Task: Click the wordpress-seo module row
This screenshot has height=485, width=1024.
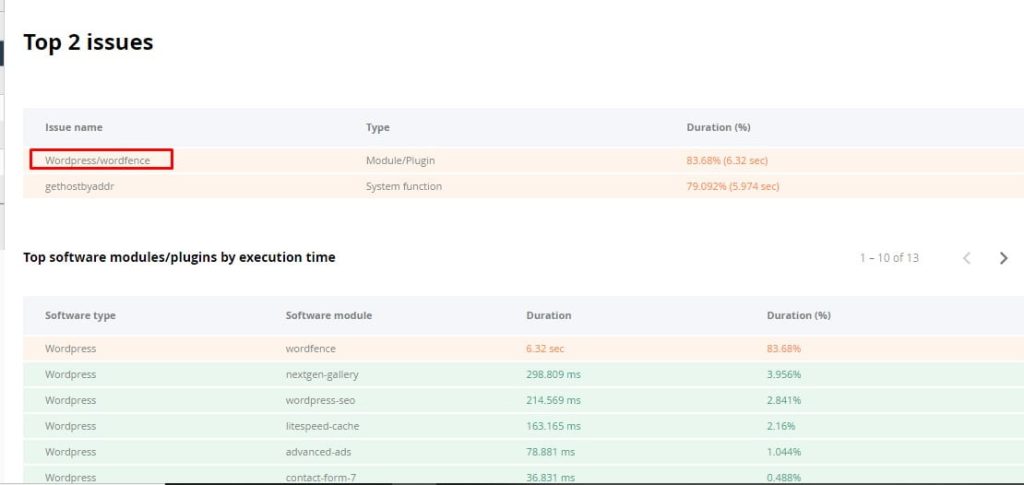Action: click(x=320, y=400)
